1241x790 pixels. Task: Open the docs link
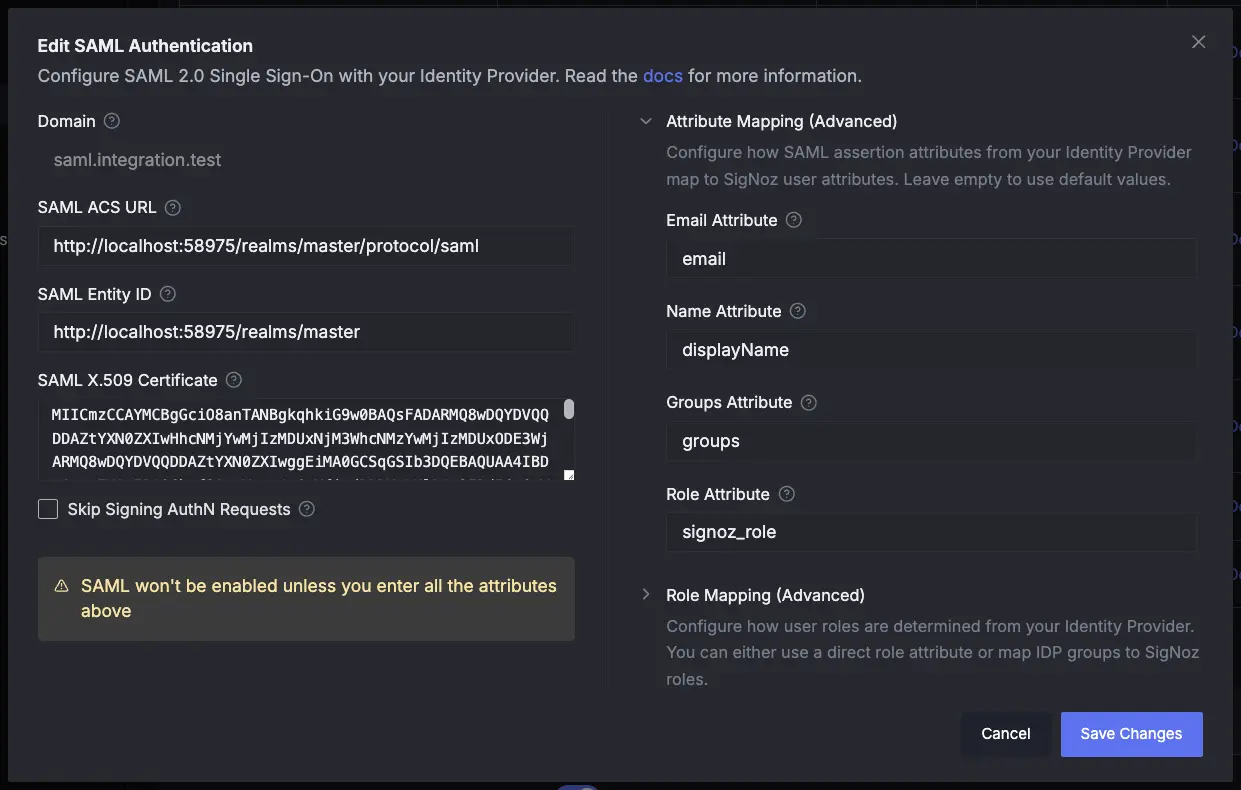click(x=663, y=76)
